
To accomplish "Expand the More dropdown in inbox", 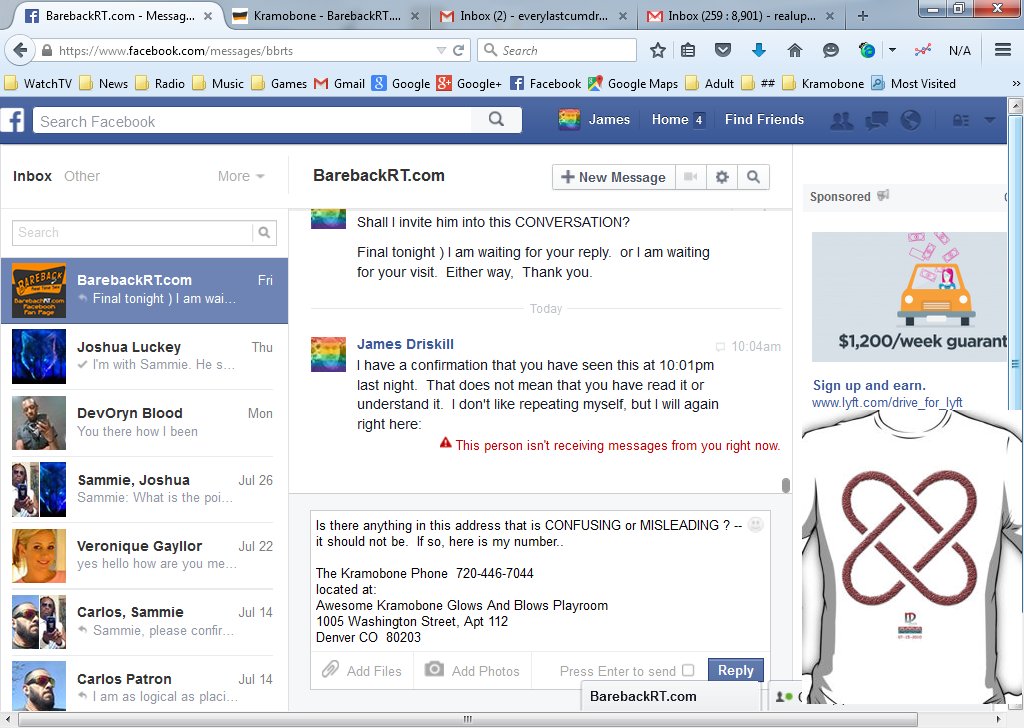I will [241, 176].
